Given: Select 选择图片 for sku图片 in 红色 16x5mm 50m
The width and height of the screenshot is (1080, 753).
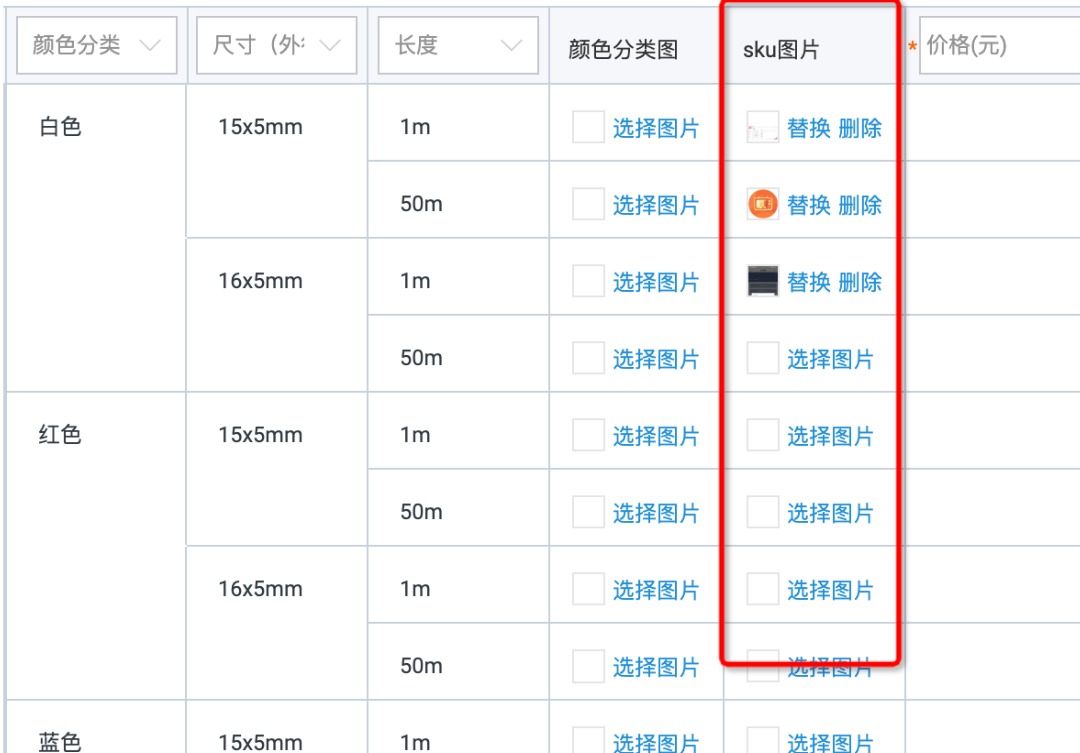Looking at the screenshot, I should 833,665.
